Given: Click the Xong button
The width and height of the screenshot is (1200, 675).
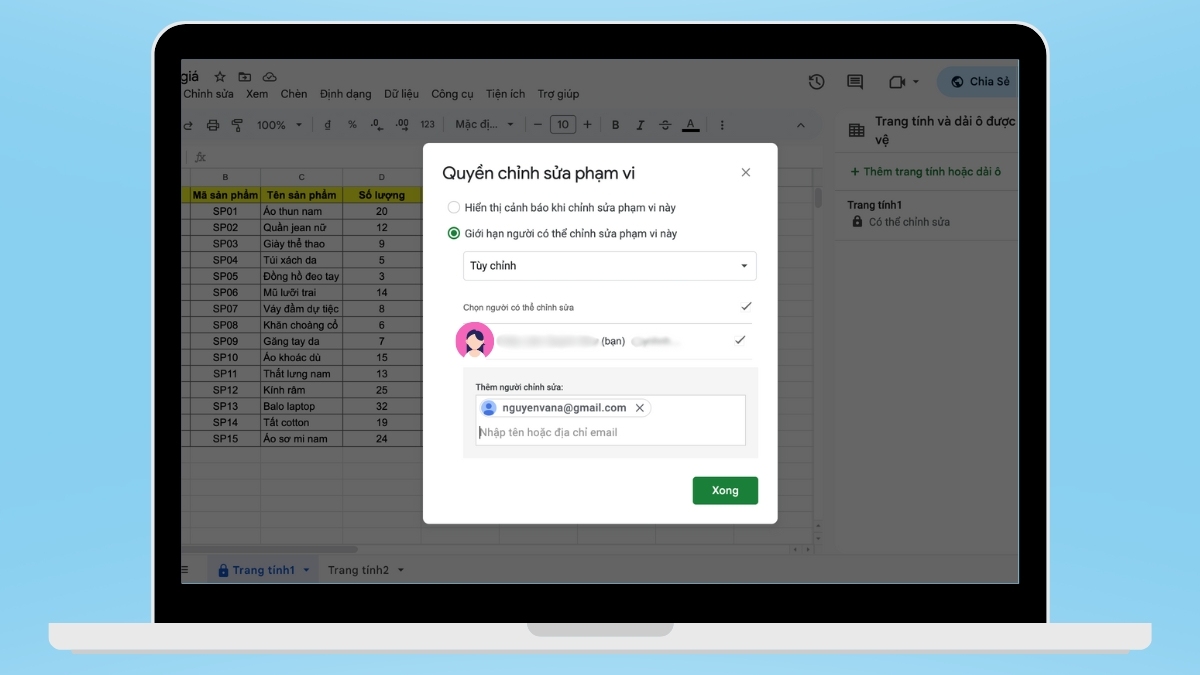Looking at the screenshot, I should pyautogui.click(x=725, y=490).
